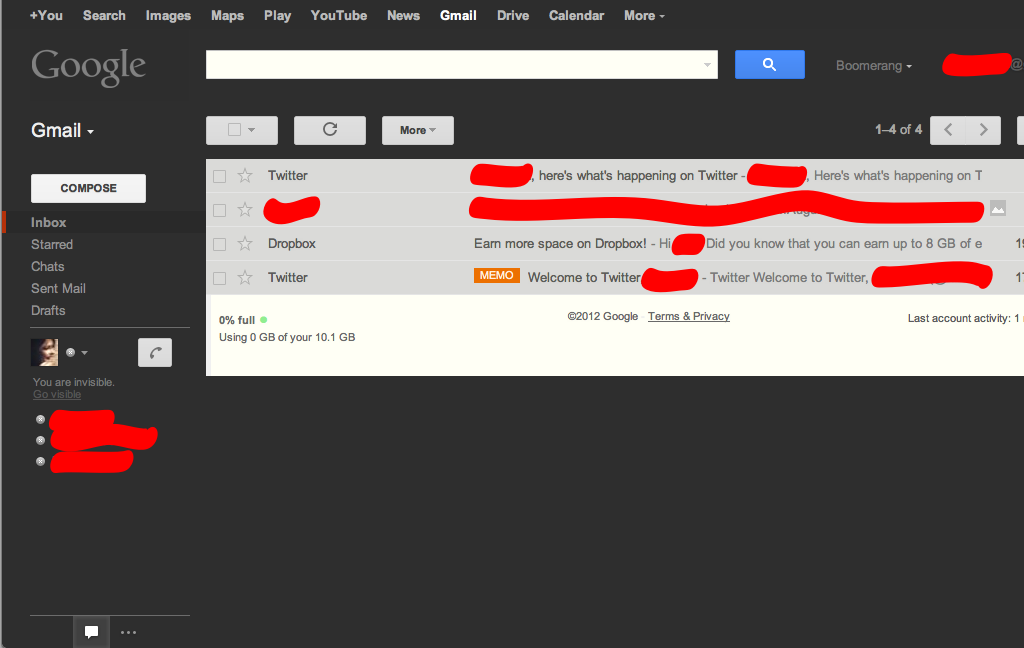Click the '1–4 of 4' message count

coord(898,129)
